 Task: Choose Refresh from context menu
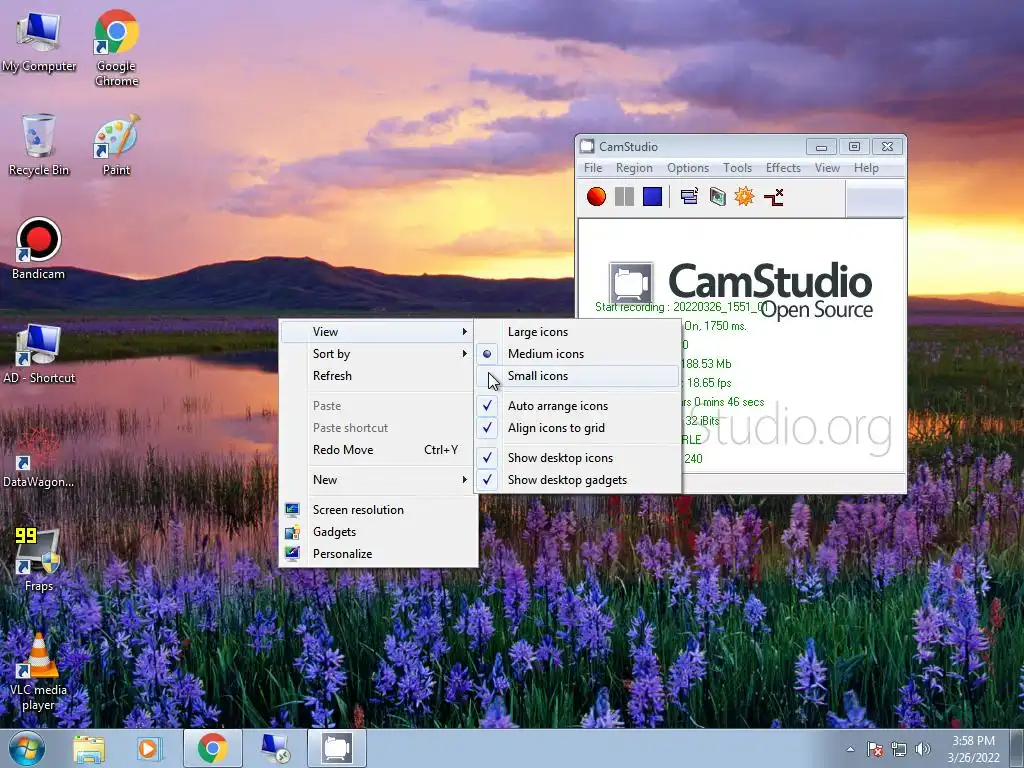point(377,376)
